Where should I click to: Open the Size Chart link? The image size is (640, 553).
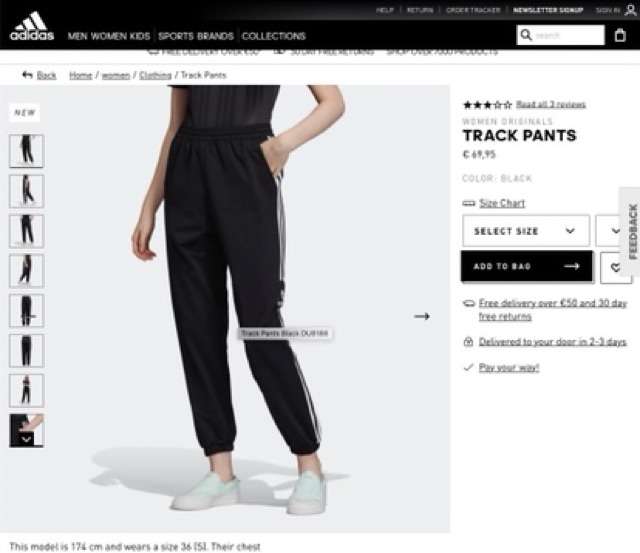[502, 203]
